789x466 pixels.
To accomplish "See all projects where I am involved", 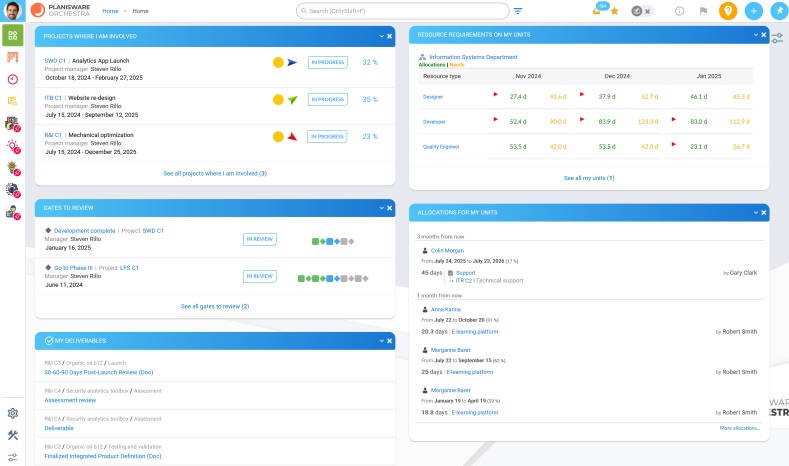I will click(x=215, y=174).
